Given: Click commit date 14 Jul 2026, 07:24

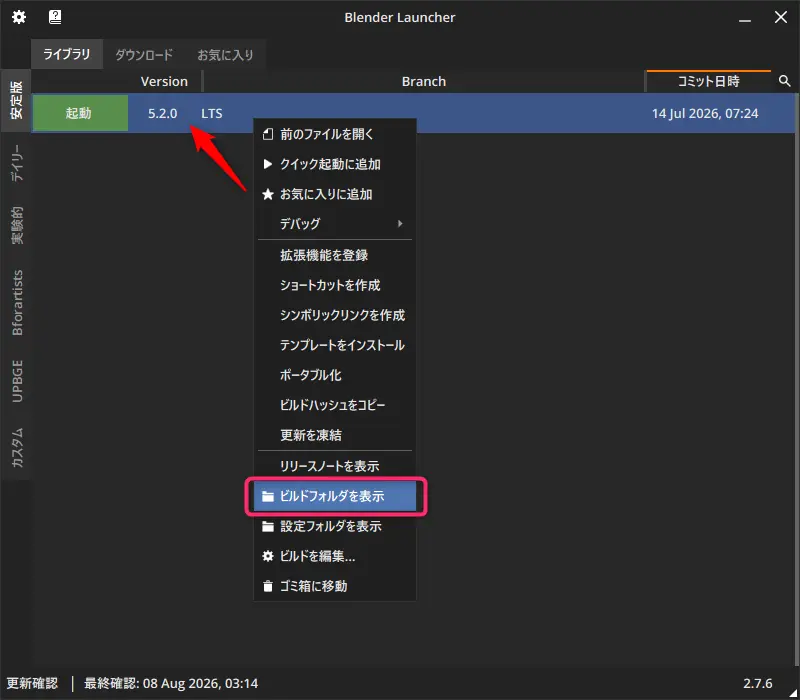Looking at the screenshot, I should click(705, 113).
